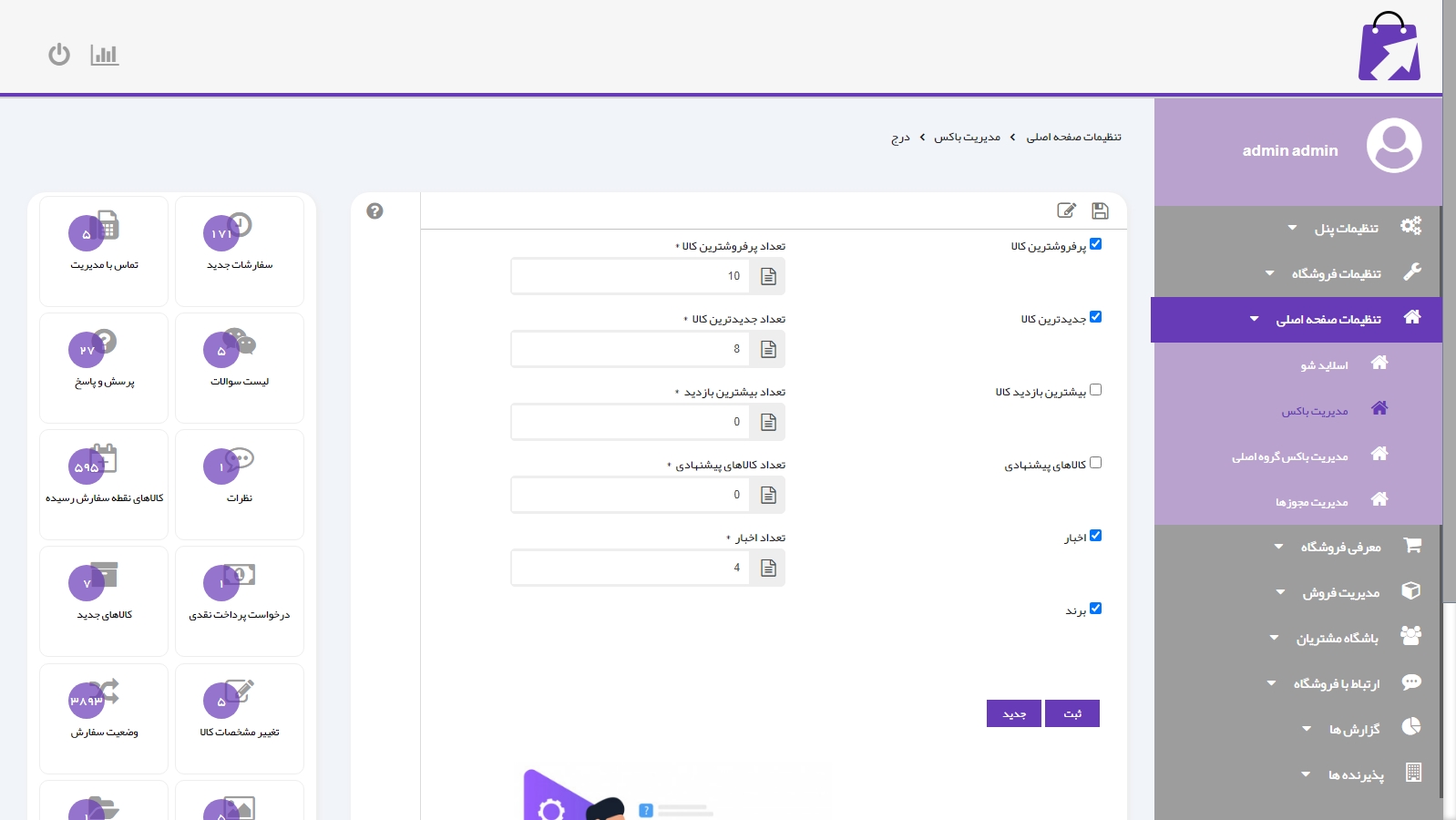
Task: Click the save floppy disk icon
Action: point(1100,210)
